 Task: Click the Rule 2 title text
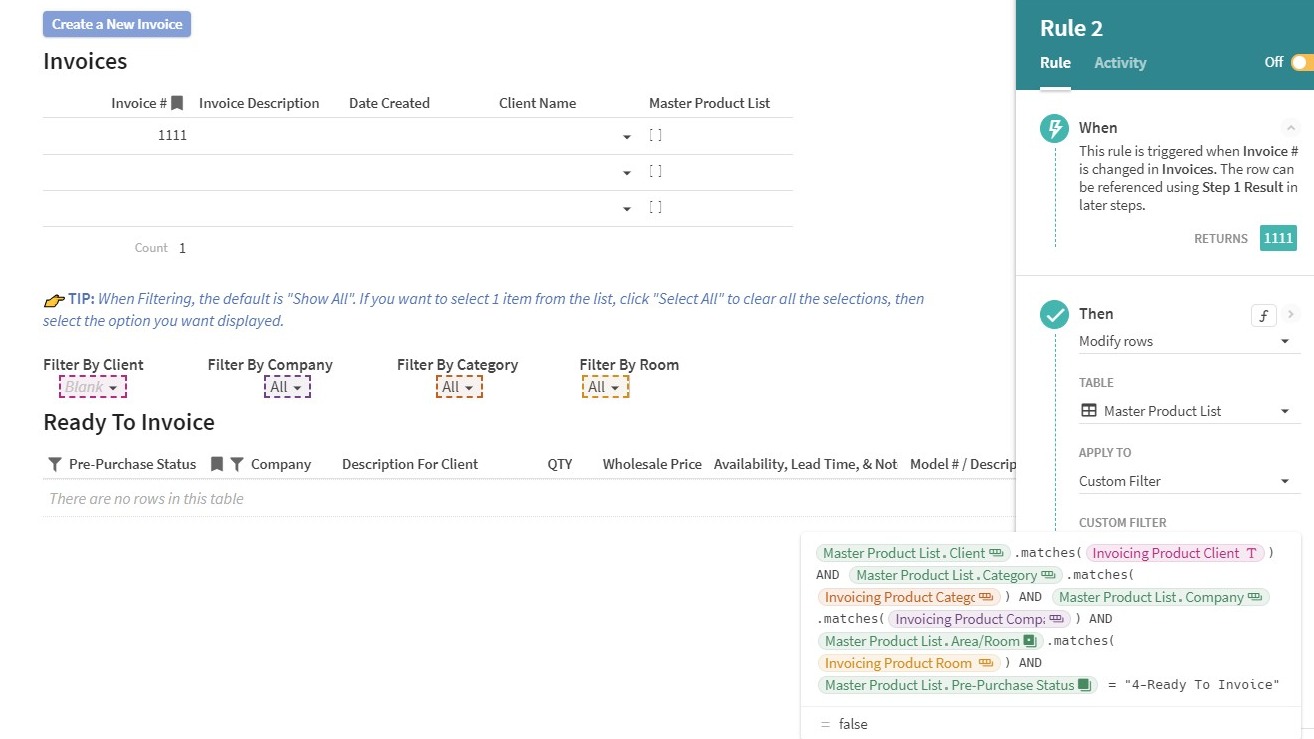[1071, 28]
